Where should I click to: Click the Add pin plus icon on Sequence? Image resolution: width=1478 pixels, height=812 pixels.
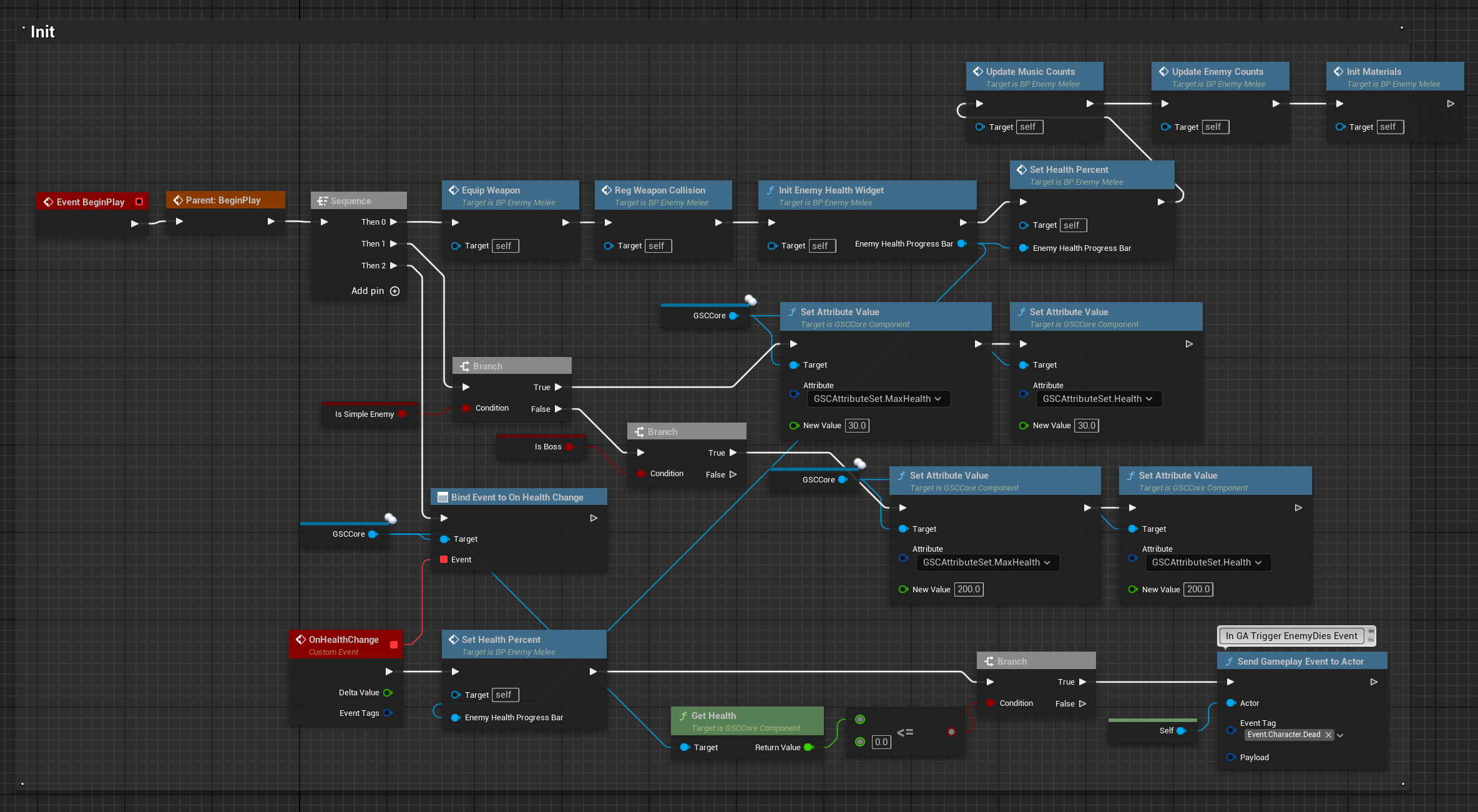coord(394,291)
